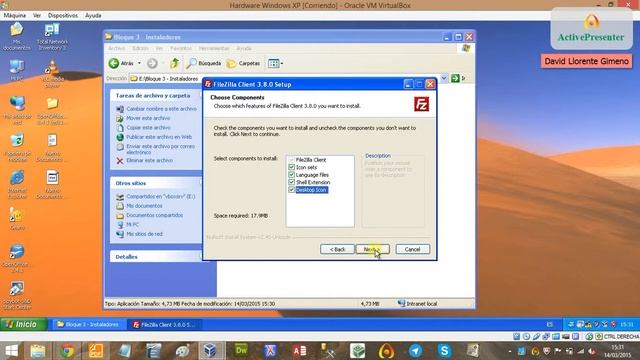
Task: Click the VirtualBox icon on host taskbar
Action: pyautogui.click(x=211, y=351)
